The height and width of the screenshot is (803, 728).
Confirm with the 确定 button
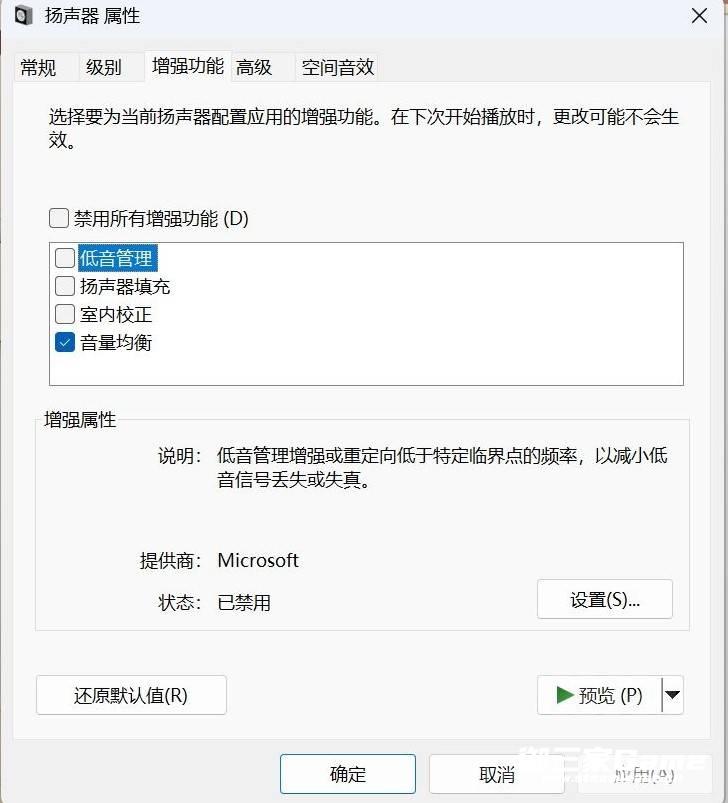(348, 774)
